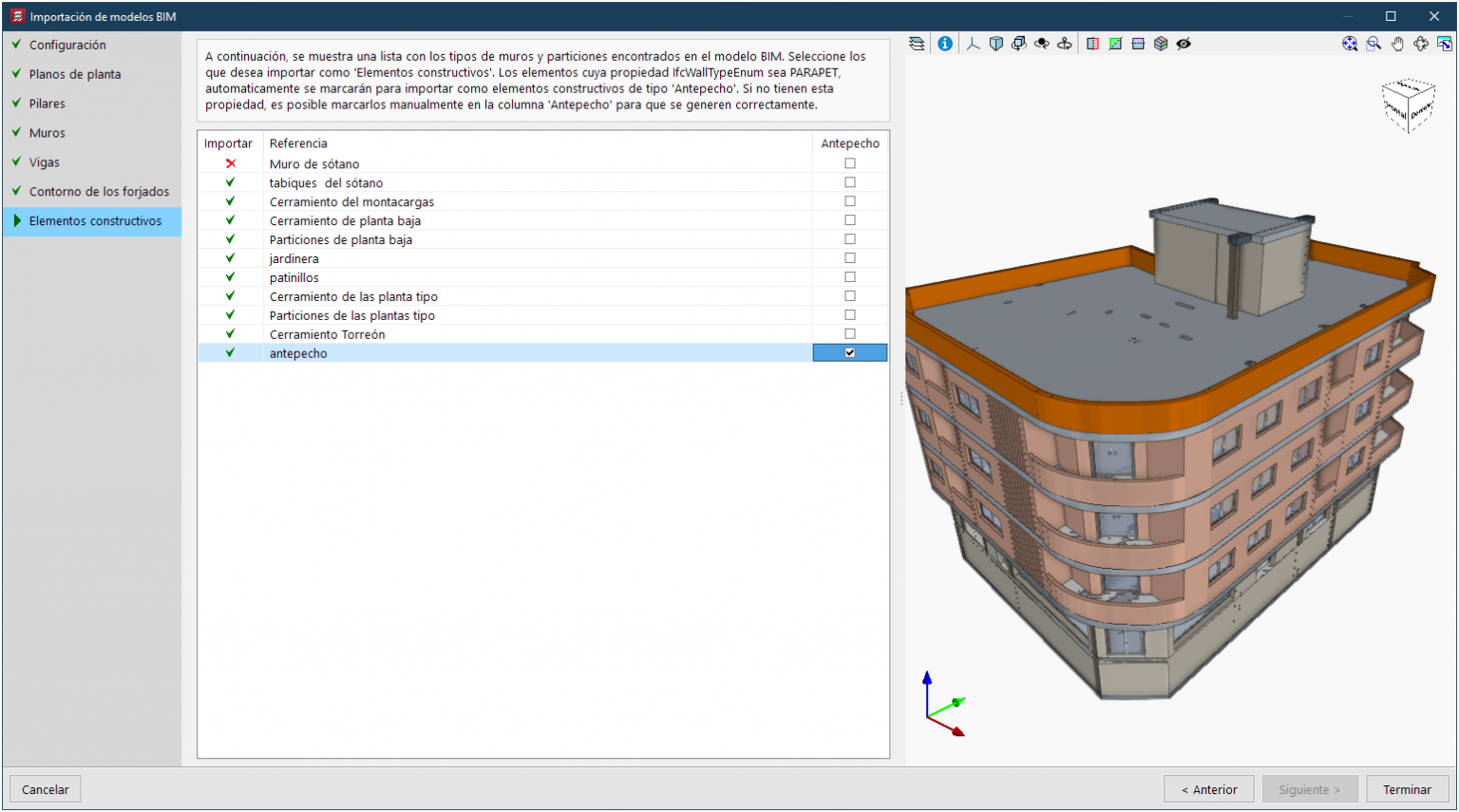Open the Contorno de los forjados step
Screen dimensions: 1459x812
tap(99, 192)
